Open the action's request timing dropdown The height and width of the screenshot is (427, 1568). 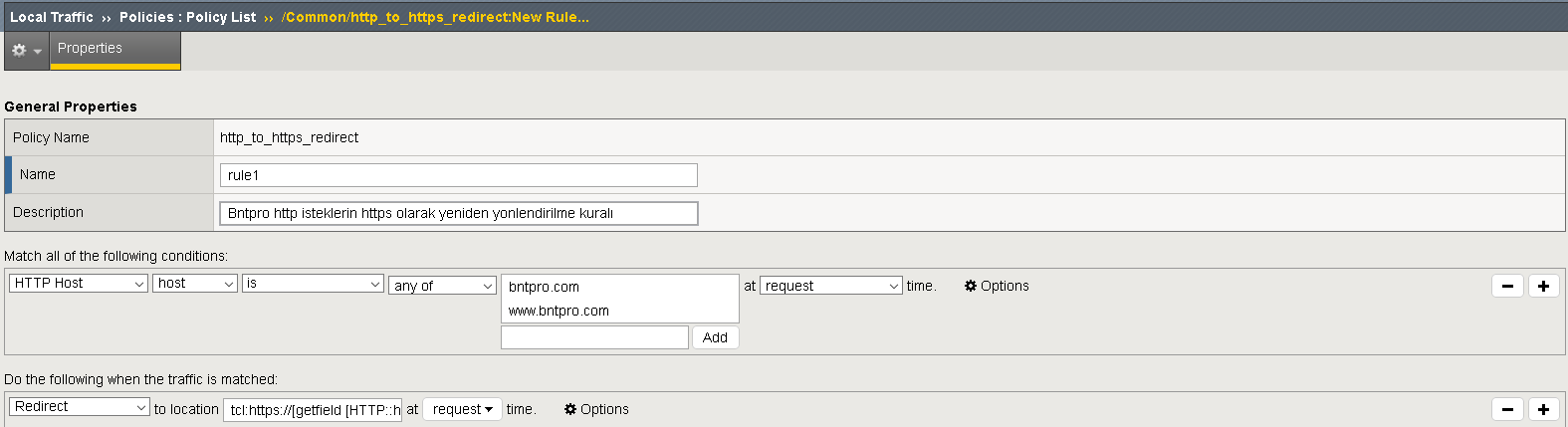coord(462,409)
